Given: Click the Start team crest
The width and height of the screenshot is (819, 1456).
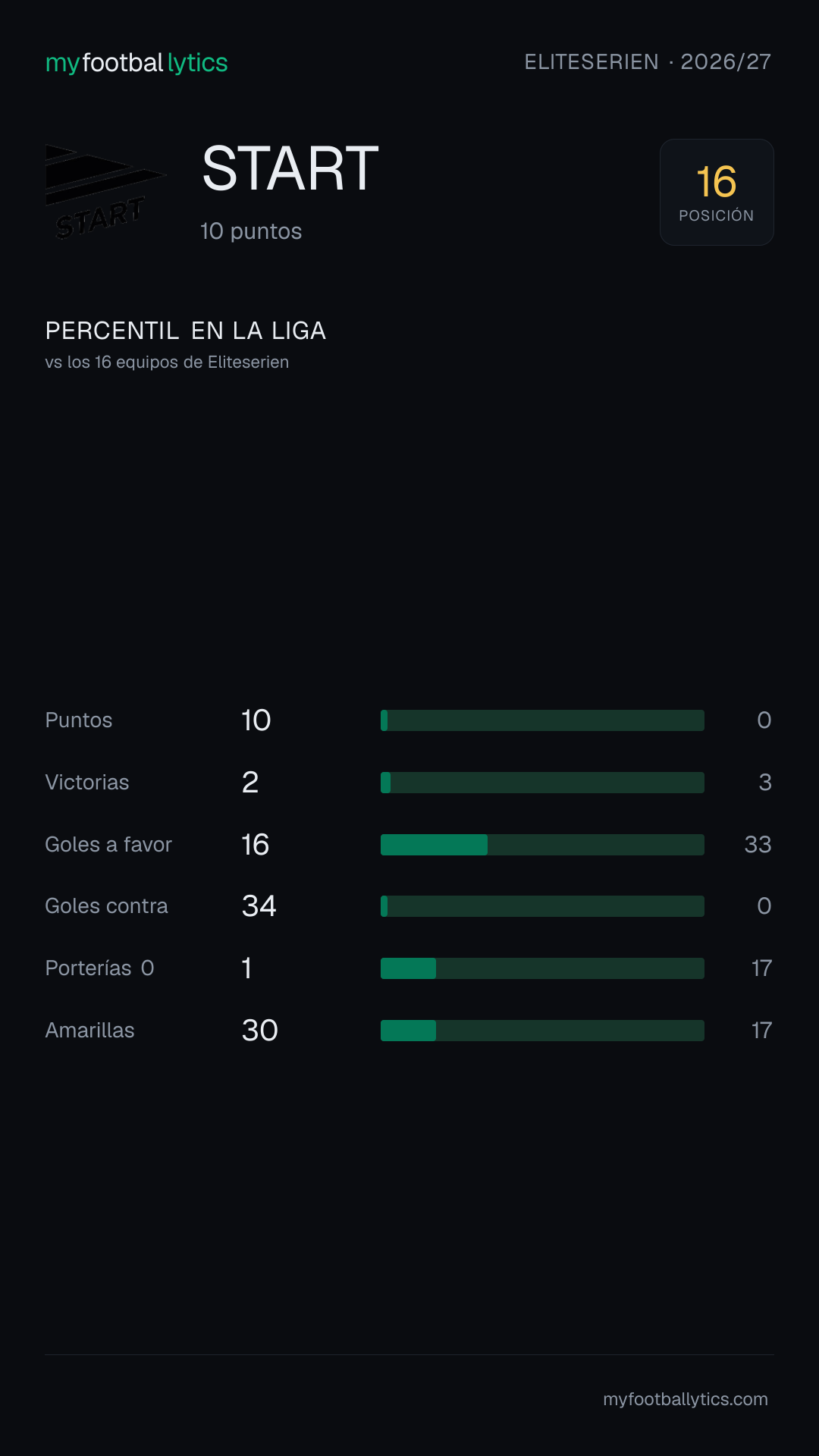Looking at the screenshot, I should pos(106,192).
